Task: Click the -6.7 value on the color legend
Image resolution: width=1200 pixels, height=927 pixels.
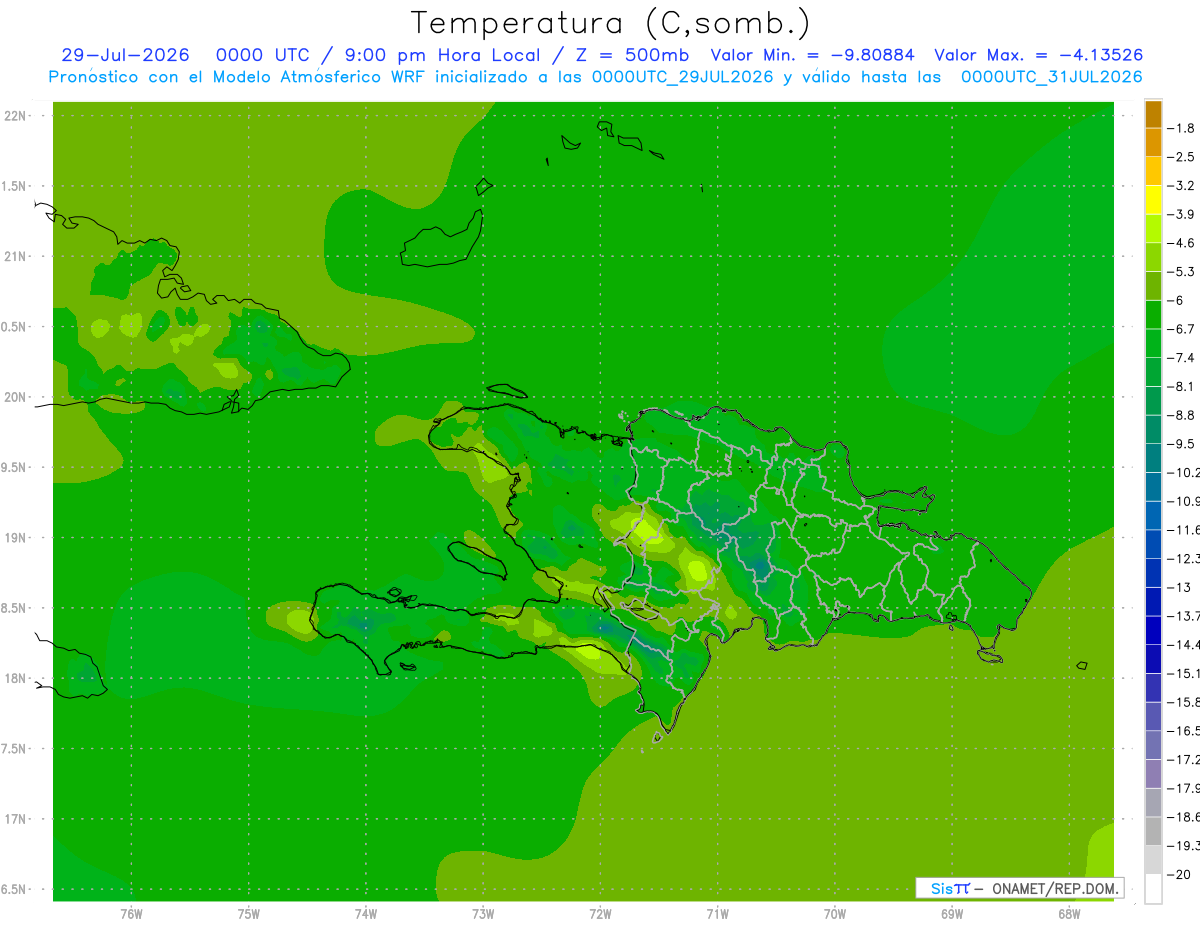Action: click(1181, 329)
